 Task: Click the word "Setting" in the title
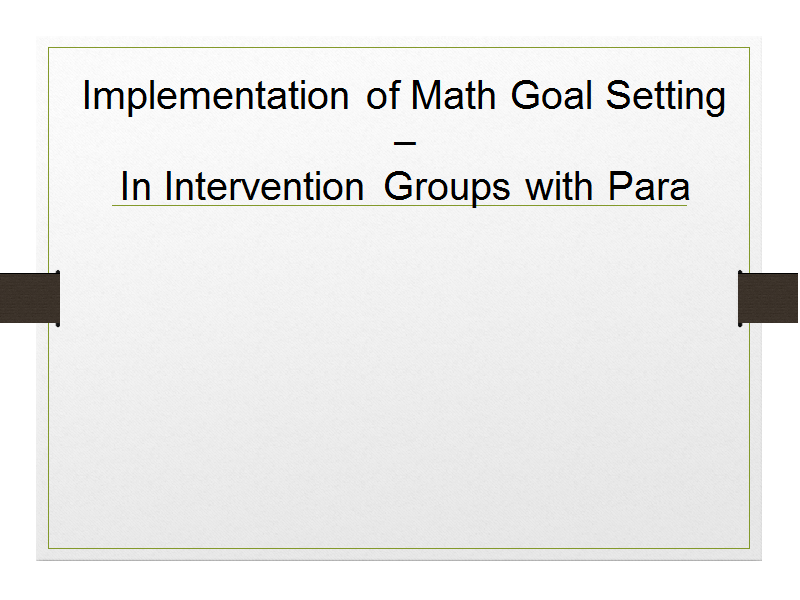click(x=665, y=97)
